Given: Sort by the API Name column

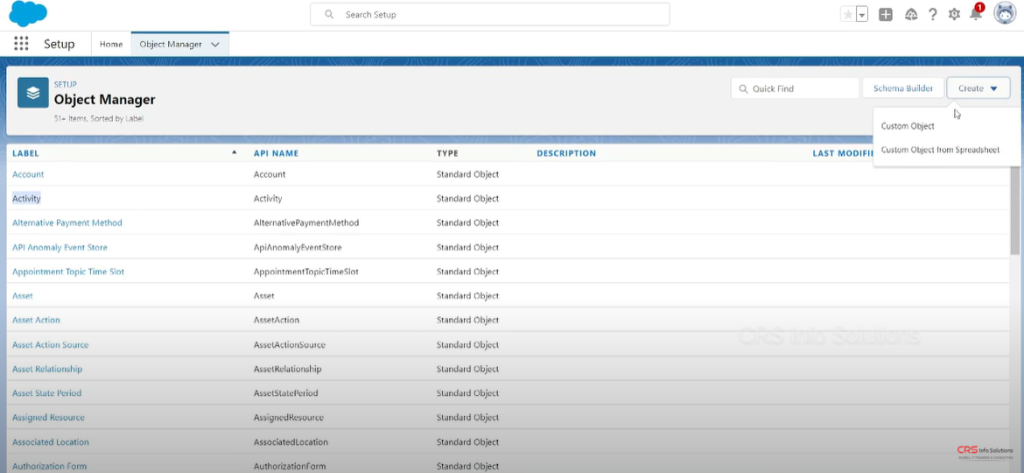Looking at the screenshot, I should 276,154.
